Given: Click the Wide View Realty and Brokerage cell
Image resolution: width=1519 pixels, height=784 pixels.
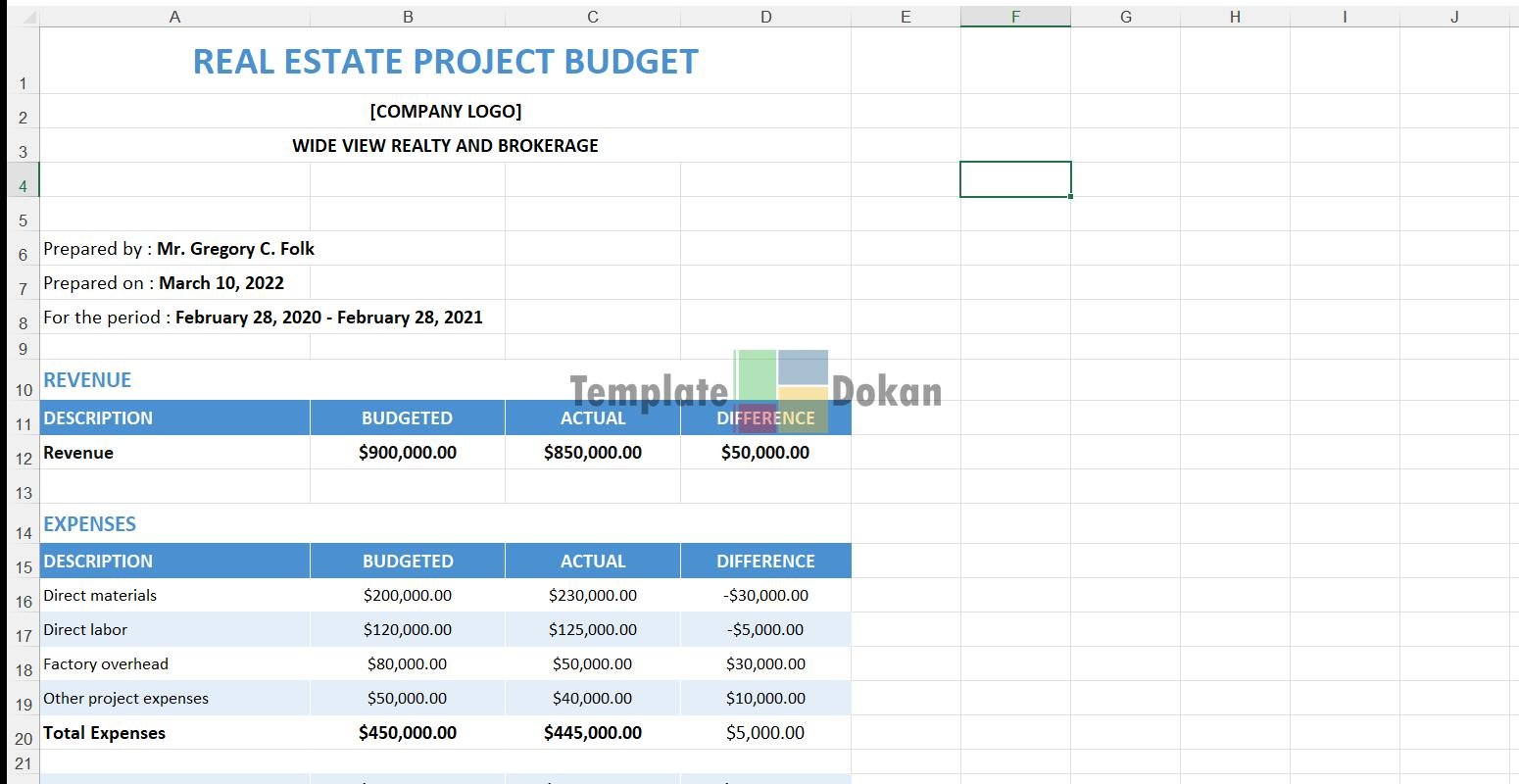Looking at the screenshot, I should tap(445, 146).
